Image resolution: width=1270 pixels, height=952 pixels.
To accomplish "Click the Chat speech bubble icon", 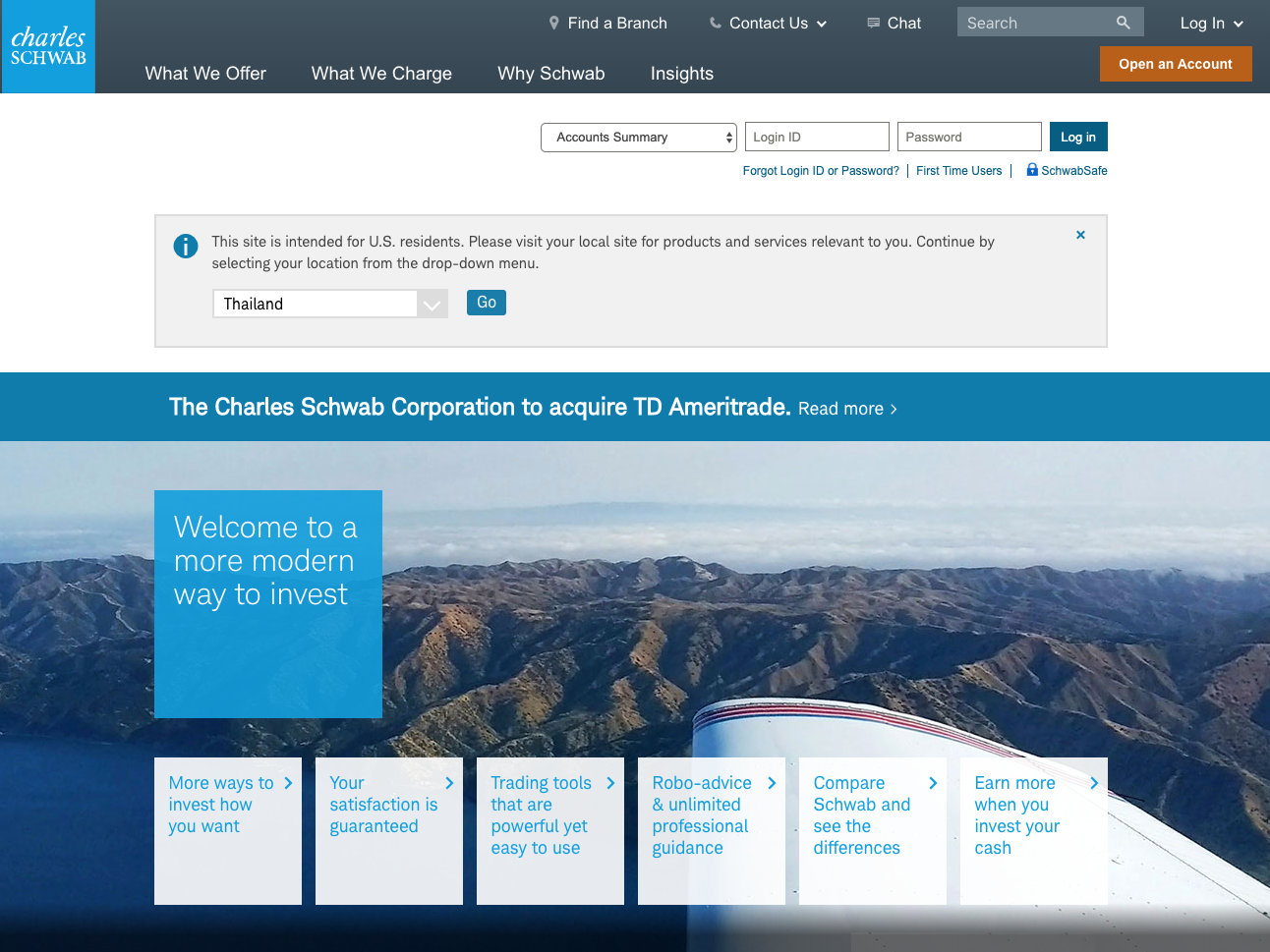I will click(873, 23).
